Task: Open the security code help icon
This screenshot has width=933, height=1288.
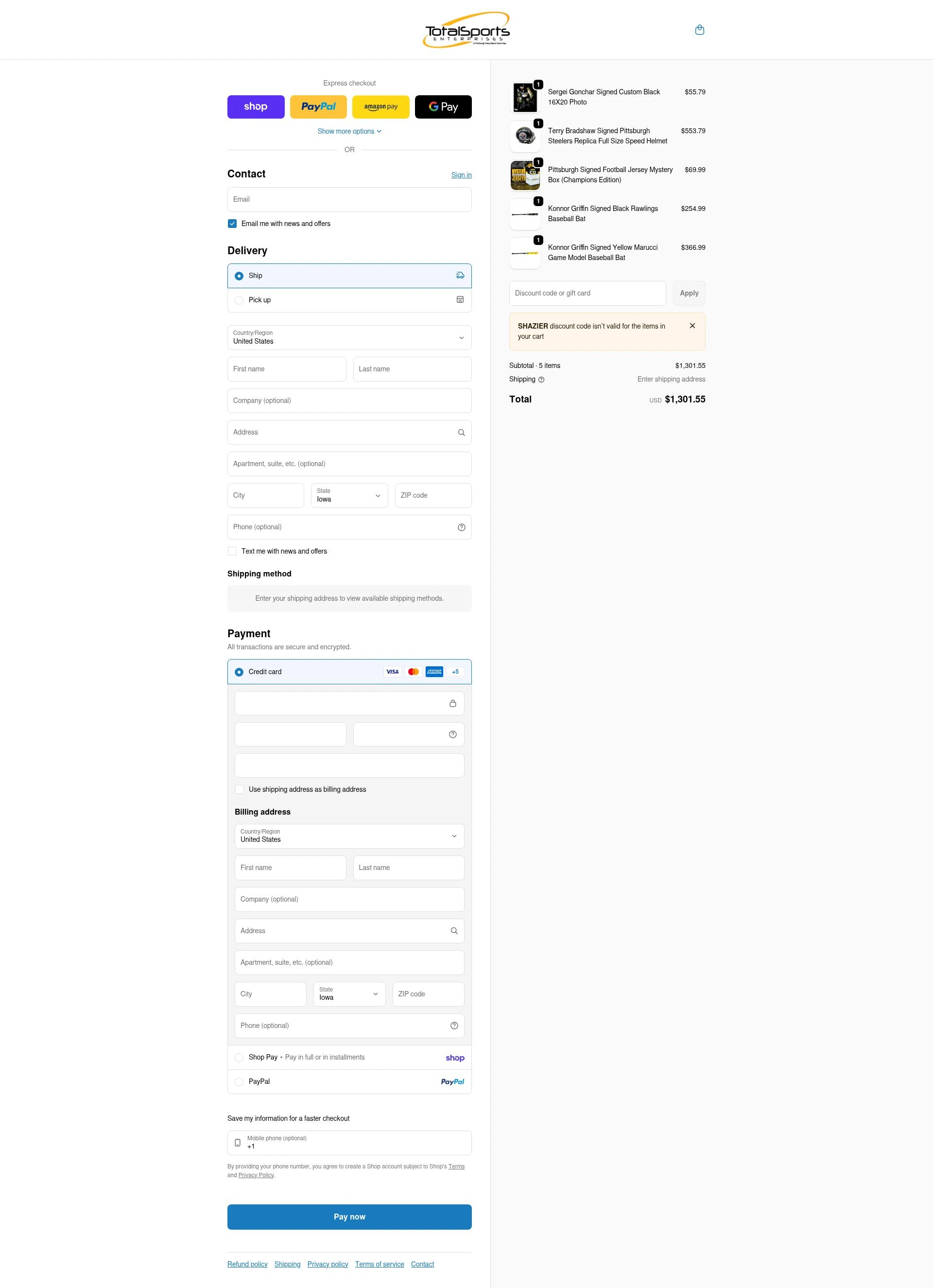Action: pos(452,734)
